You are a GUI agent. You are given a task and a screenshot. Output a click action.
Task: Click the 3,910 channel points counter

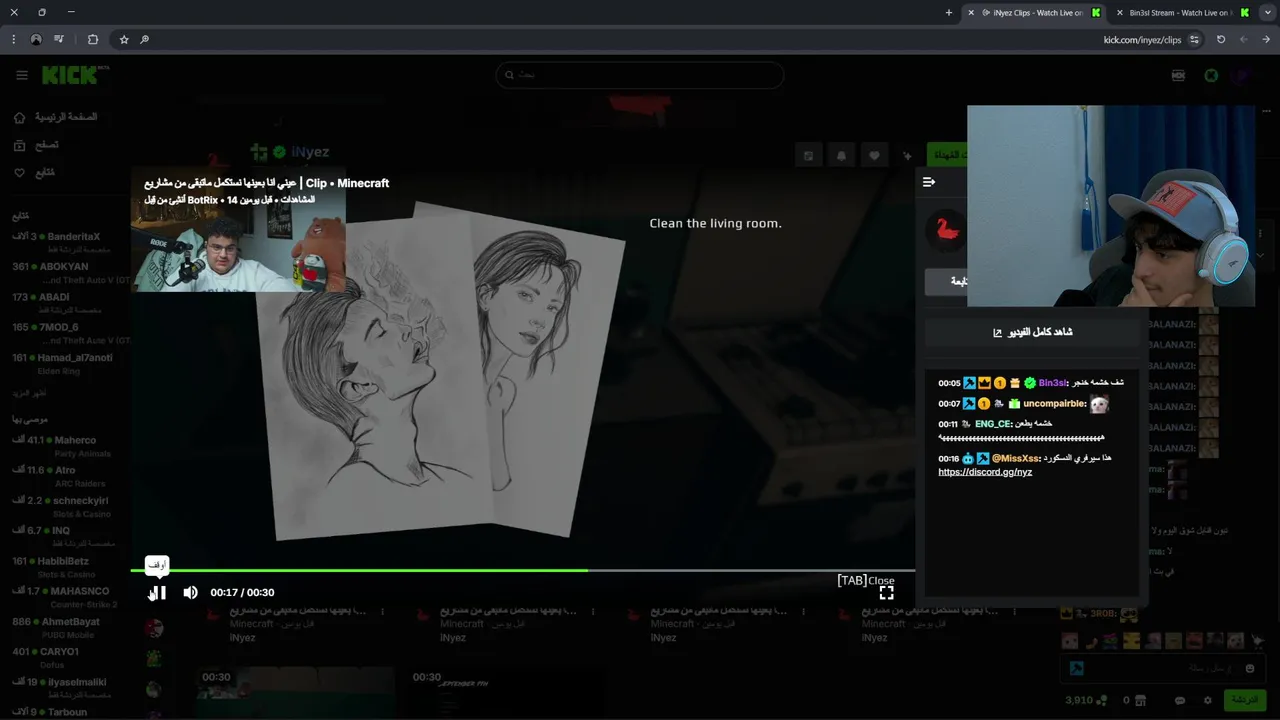tap(1085, 701)
